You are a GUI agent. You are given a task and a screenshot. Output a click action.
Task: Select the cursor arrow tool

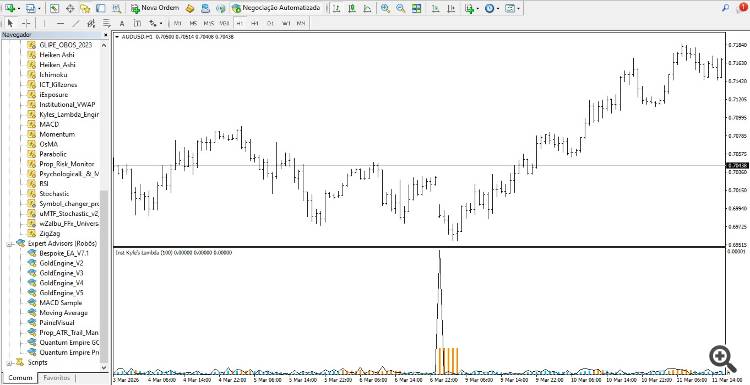point(11,23)
